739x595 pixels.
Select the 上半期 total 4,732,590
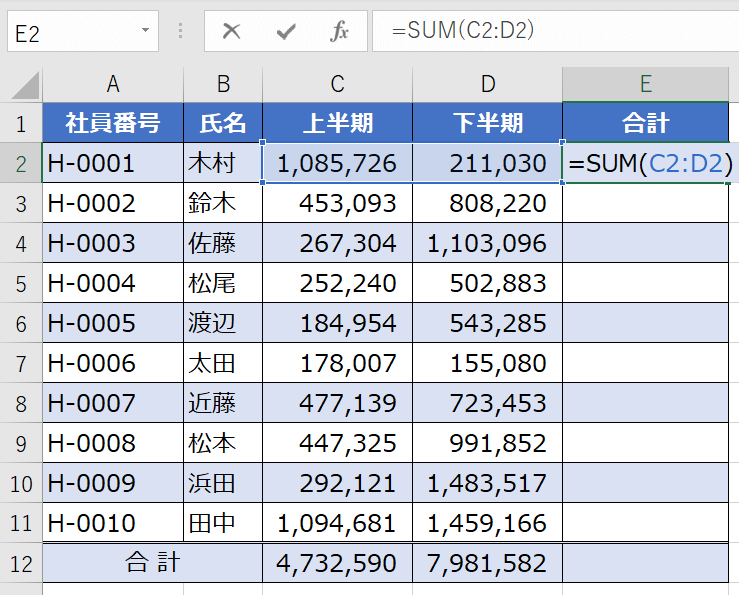click(337, 563)
